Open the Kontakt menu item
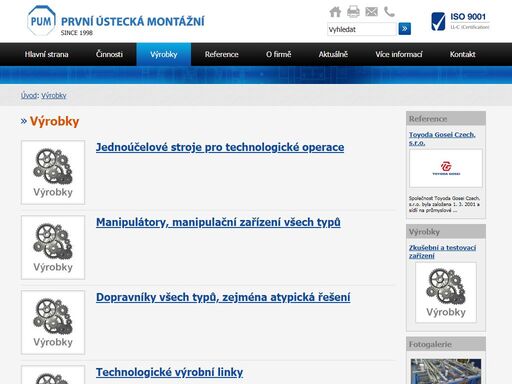Viewport: 512px width, 384px height. pyautogui.click(x=462, y=54)
